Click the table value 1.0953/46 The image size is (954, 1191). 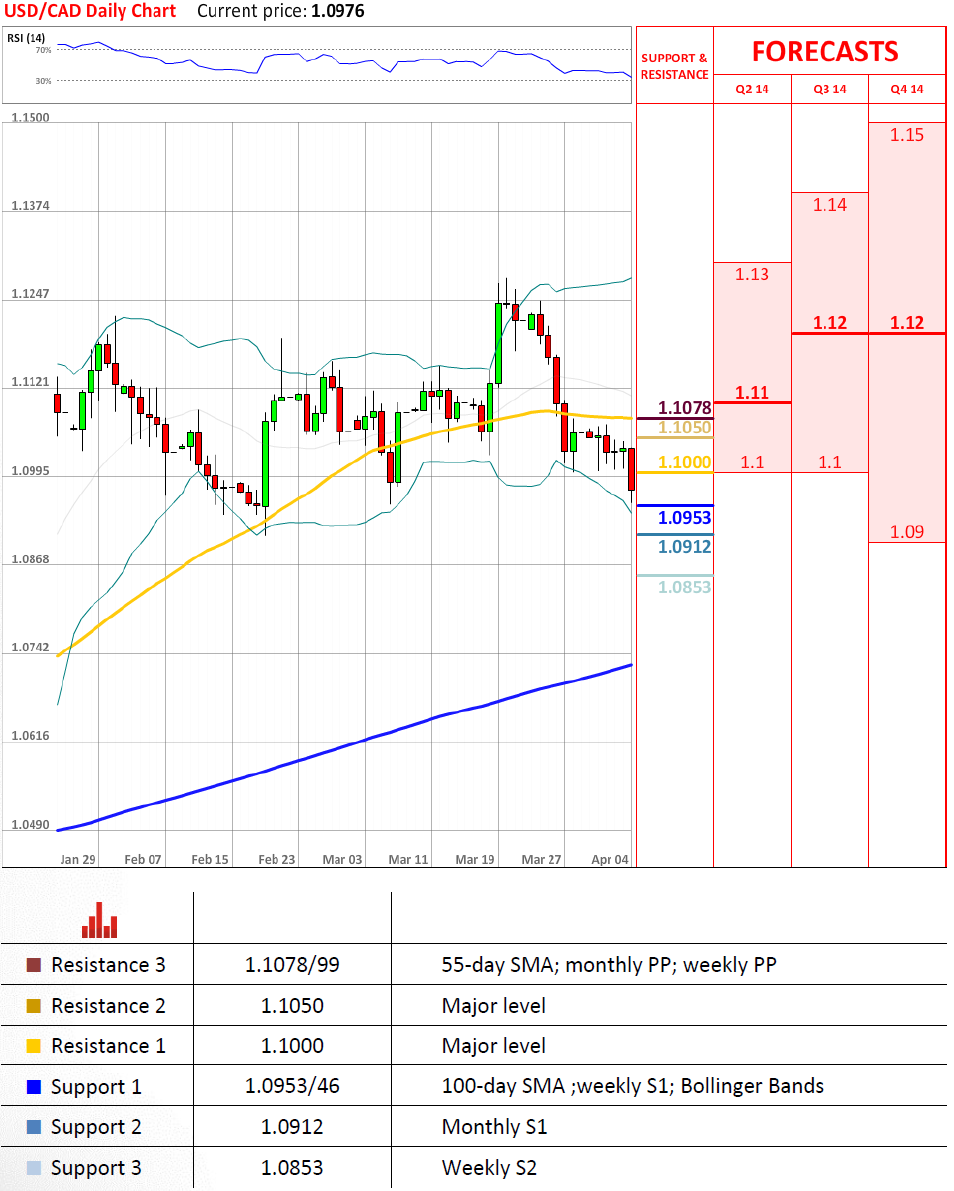[x=292, y=1087]
